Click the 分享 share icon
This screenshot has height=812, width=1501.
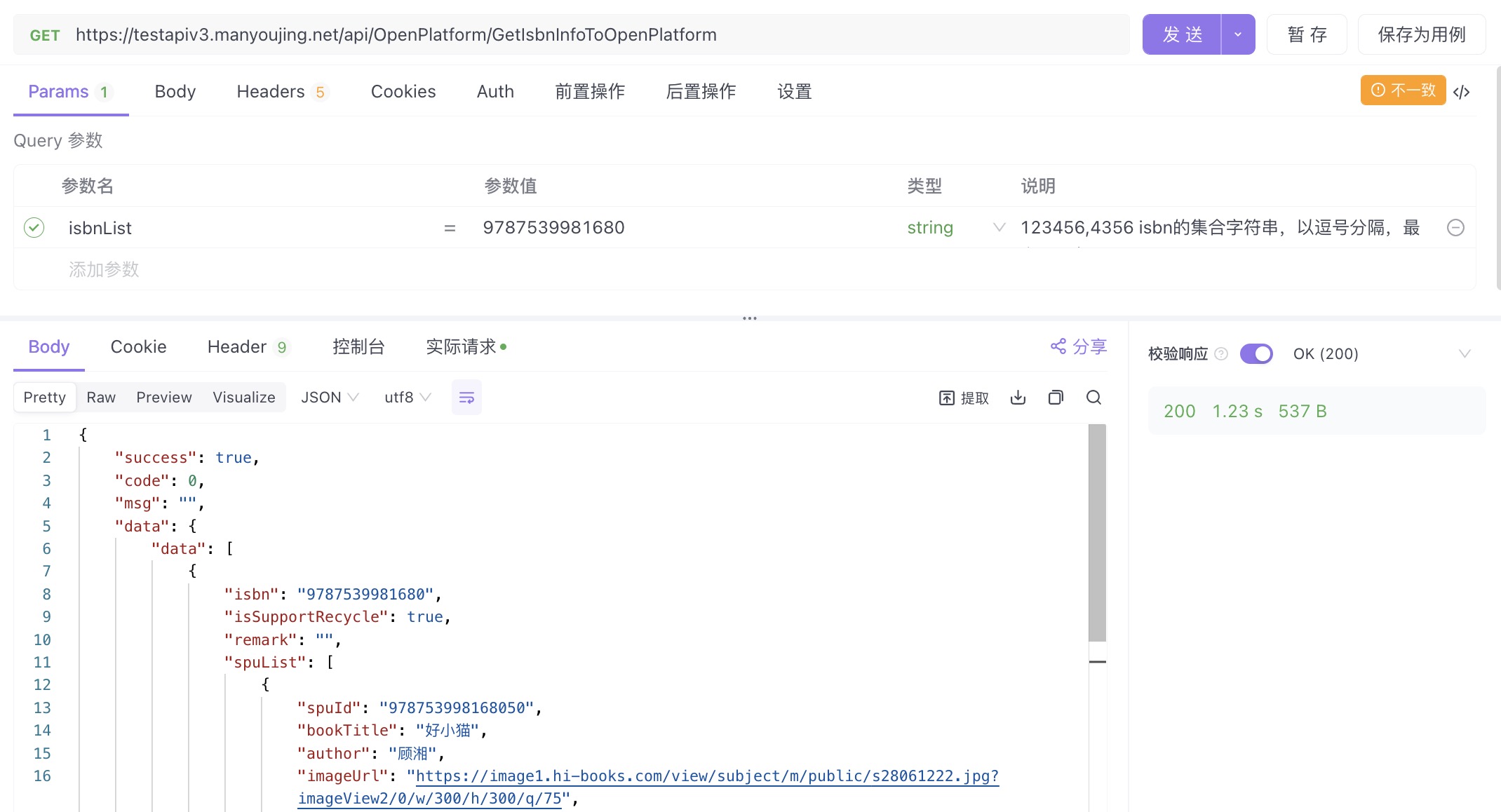coord(1078,346)
